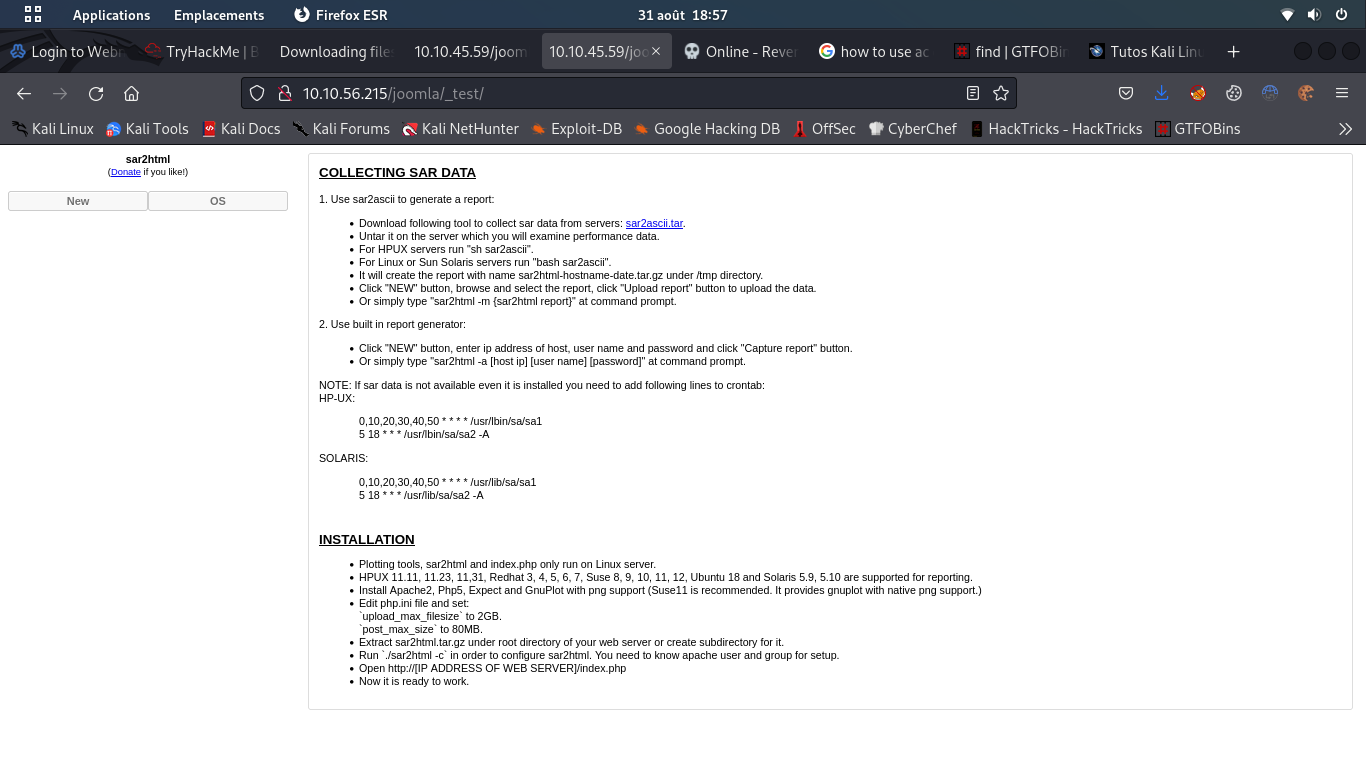Expand the bookmarks overflow chevron
The height and width of the screenshot is (768, 1366).
(1346, 128)
